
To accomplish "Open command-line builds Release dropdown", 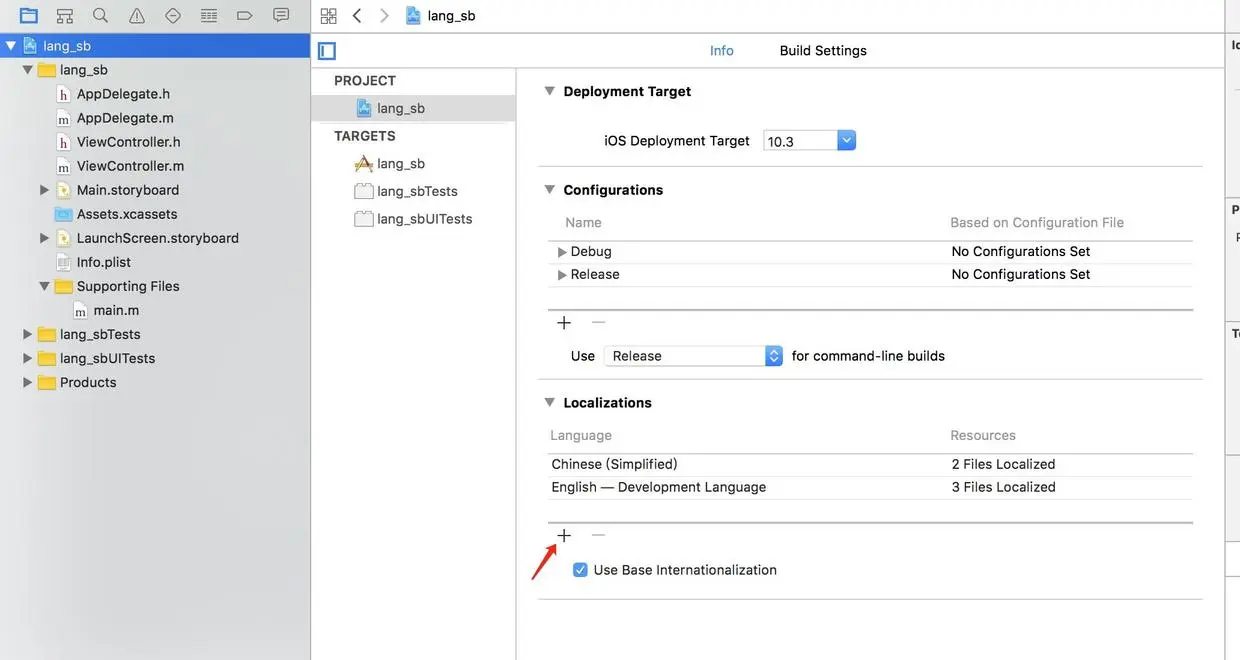I will click(x=693, y=356).
